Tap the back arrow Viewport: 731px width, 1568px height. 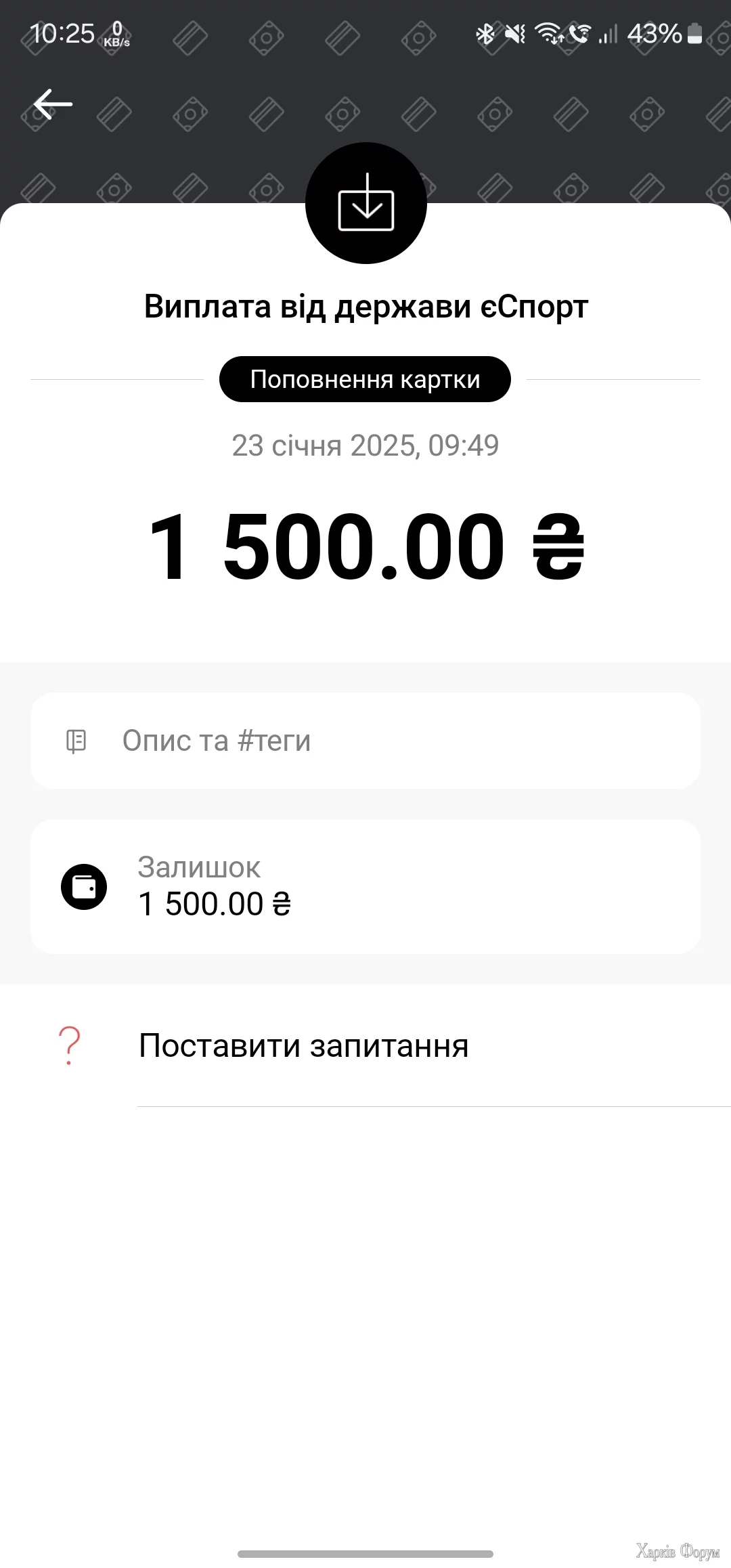[53, 104]
